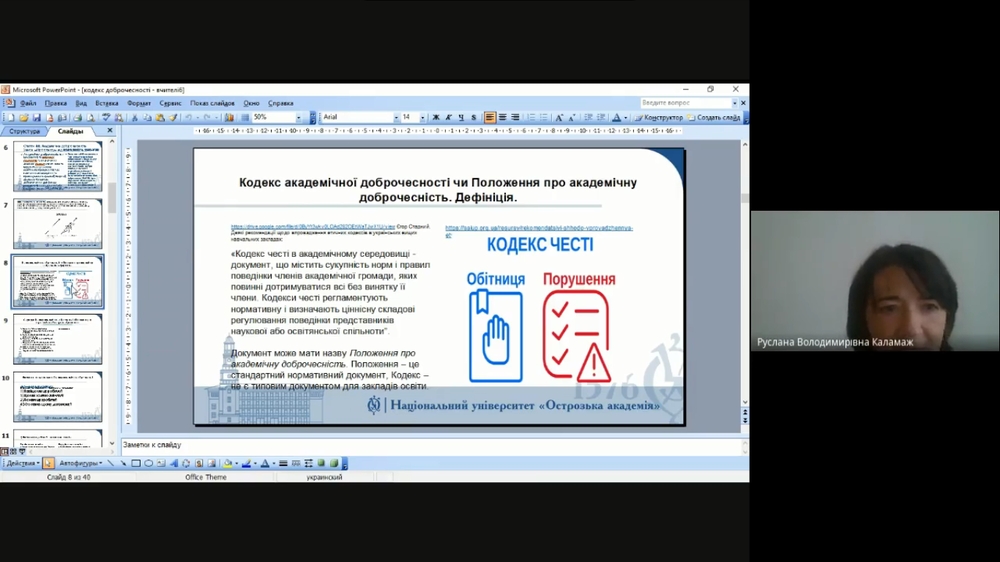The image size is (1000, 562).
Task: Print the presentation using printer icon
Action: coord(77,117)
